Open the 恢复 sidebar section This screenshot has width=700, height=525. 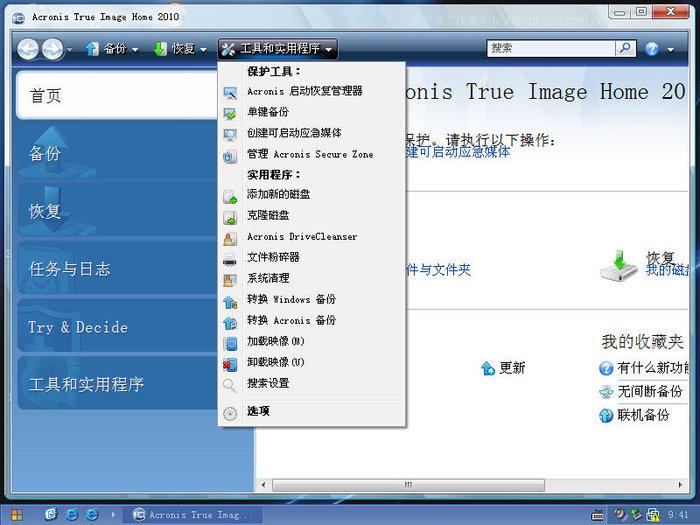pyautogui.click(x=117, y=211)
